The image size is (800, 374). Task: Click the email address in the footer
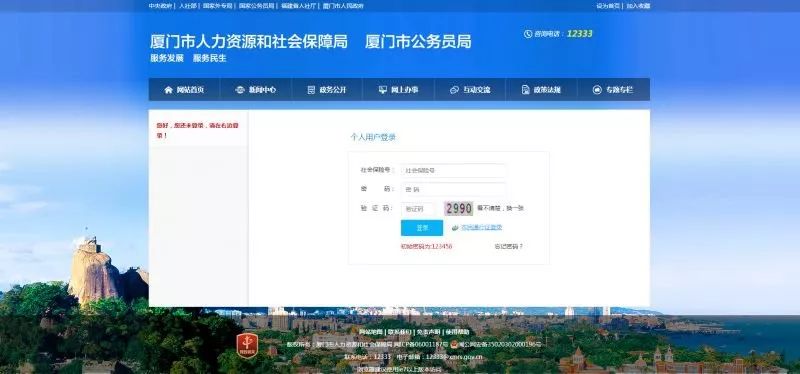point(454,357)
